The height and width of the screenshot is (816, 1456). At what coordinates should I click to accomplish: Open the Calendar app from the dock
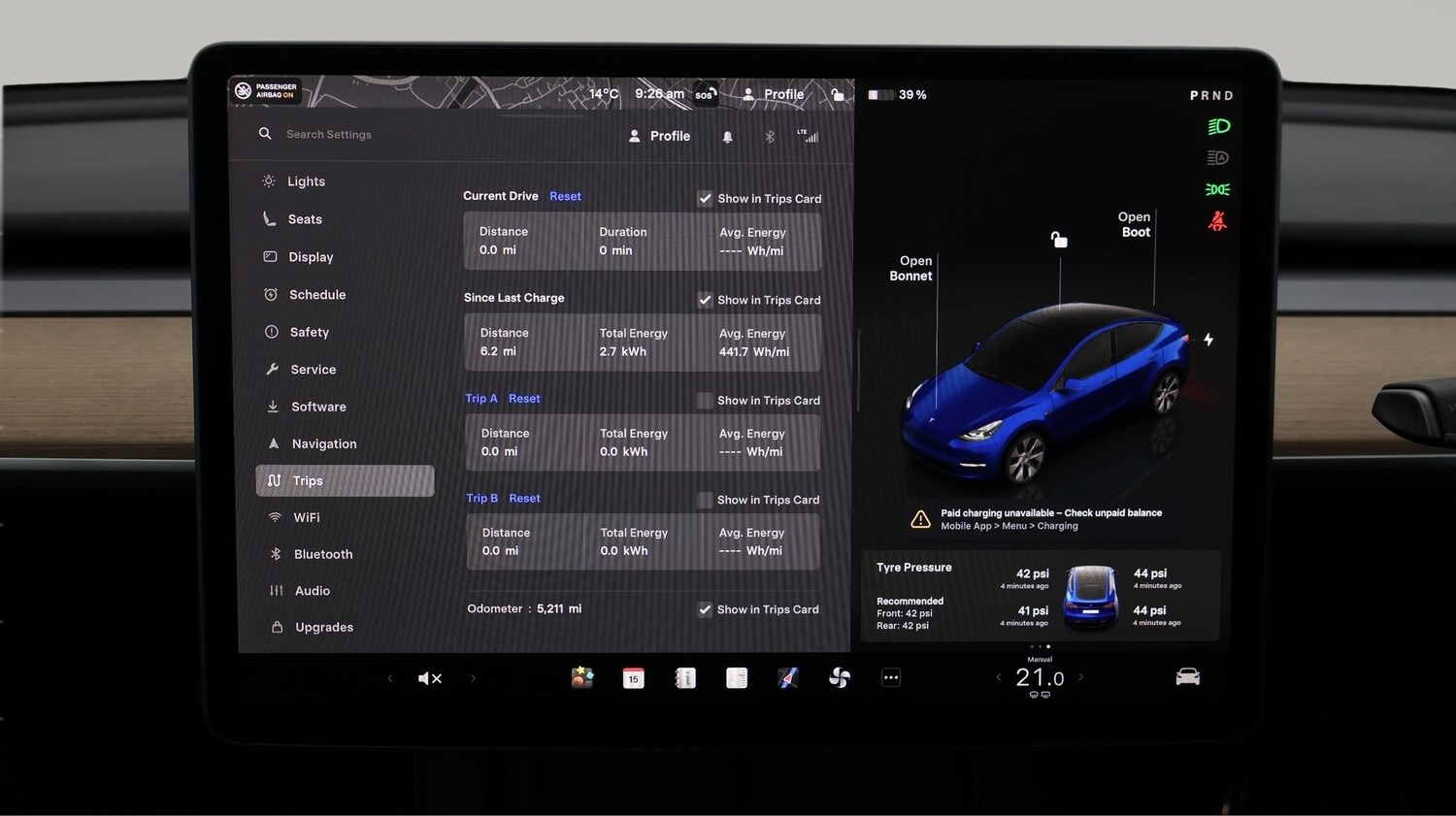(633, 677)
